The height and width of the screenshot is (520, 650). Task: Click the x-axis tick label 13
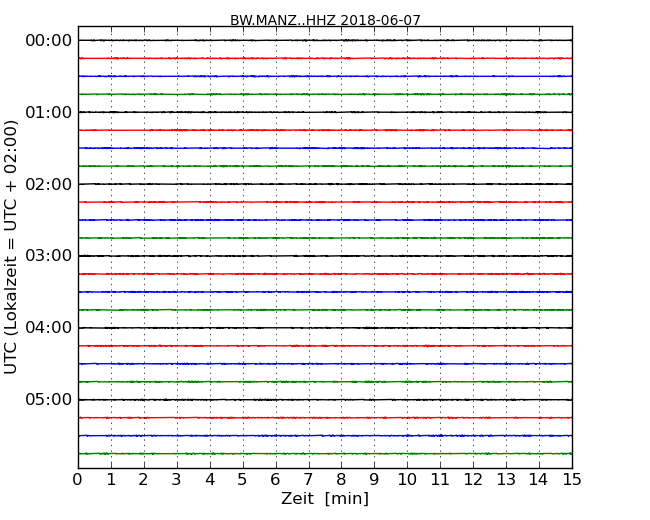point(506,480)
